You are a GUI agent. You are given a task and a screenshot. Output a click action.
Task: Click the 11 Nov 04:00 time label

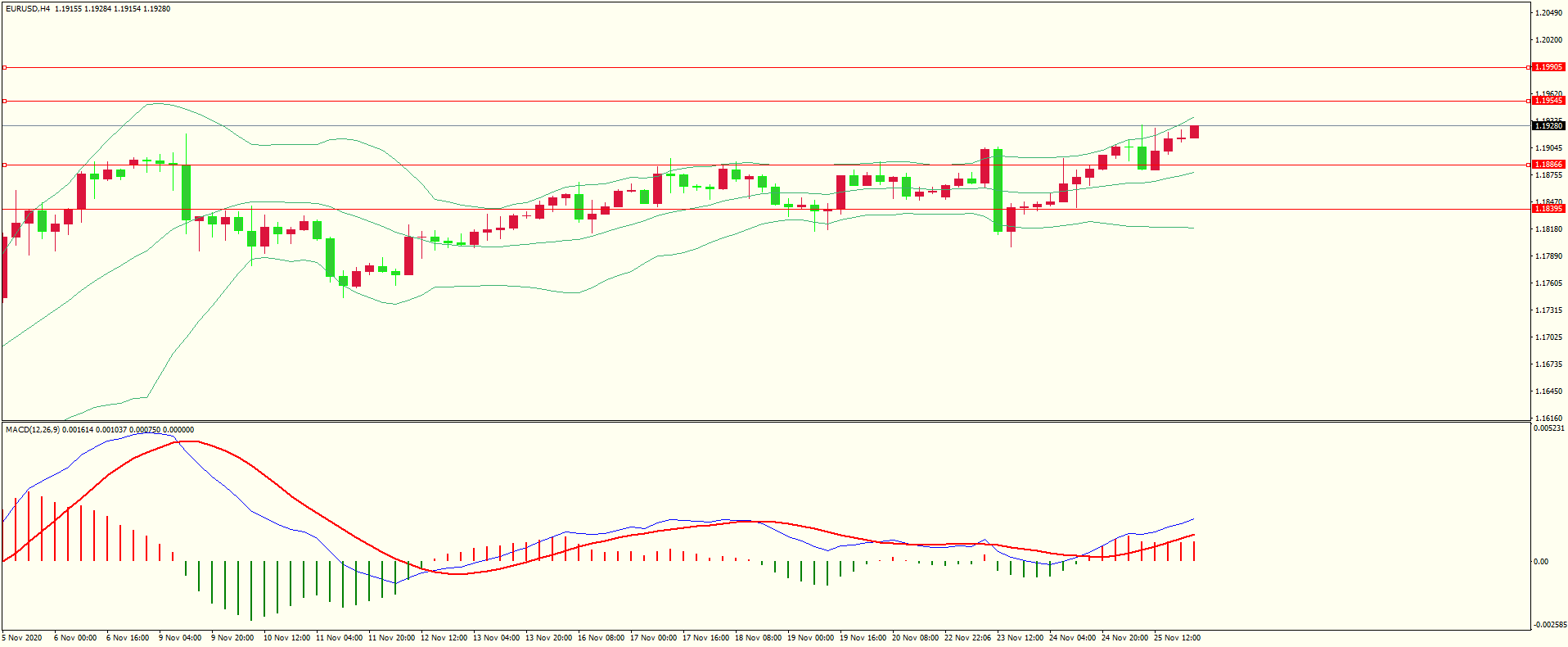[339, 638]
